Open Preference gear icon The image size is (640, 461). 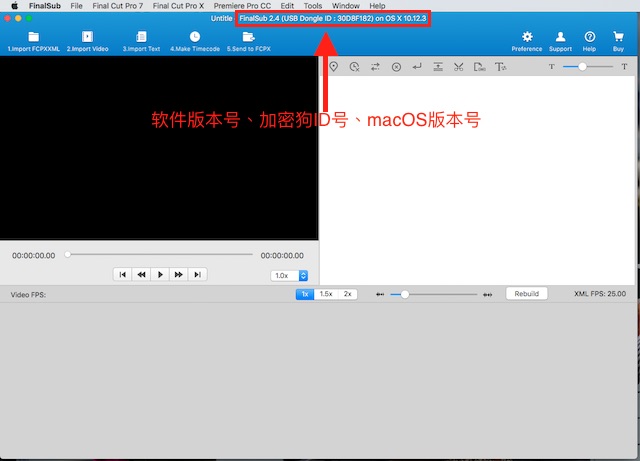point(527,37)
